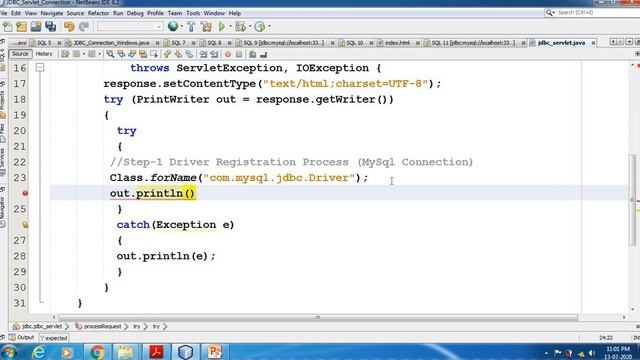The width and height of the screenshot is (640, 360).
Task: Click the Find Selection magnifier icon in editor toolbar
Action: (x=110, y=54)
